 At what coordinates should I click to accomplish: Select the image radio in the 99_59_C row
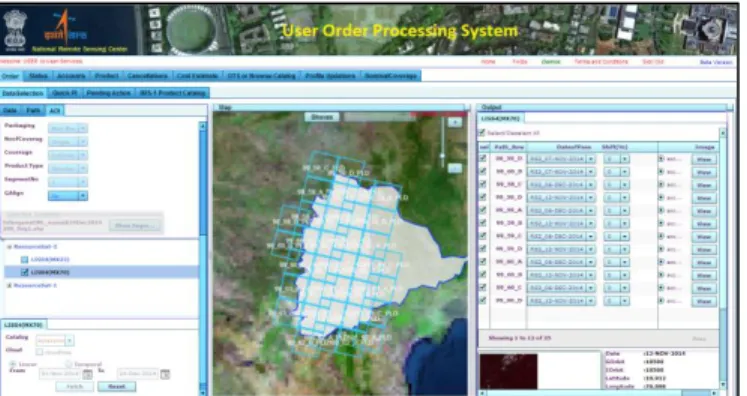[x=661, y=236]
